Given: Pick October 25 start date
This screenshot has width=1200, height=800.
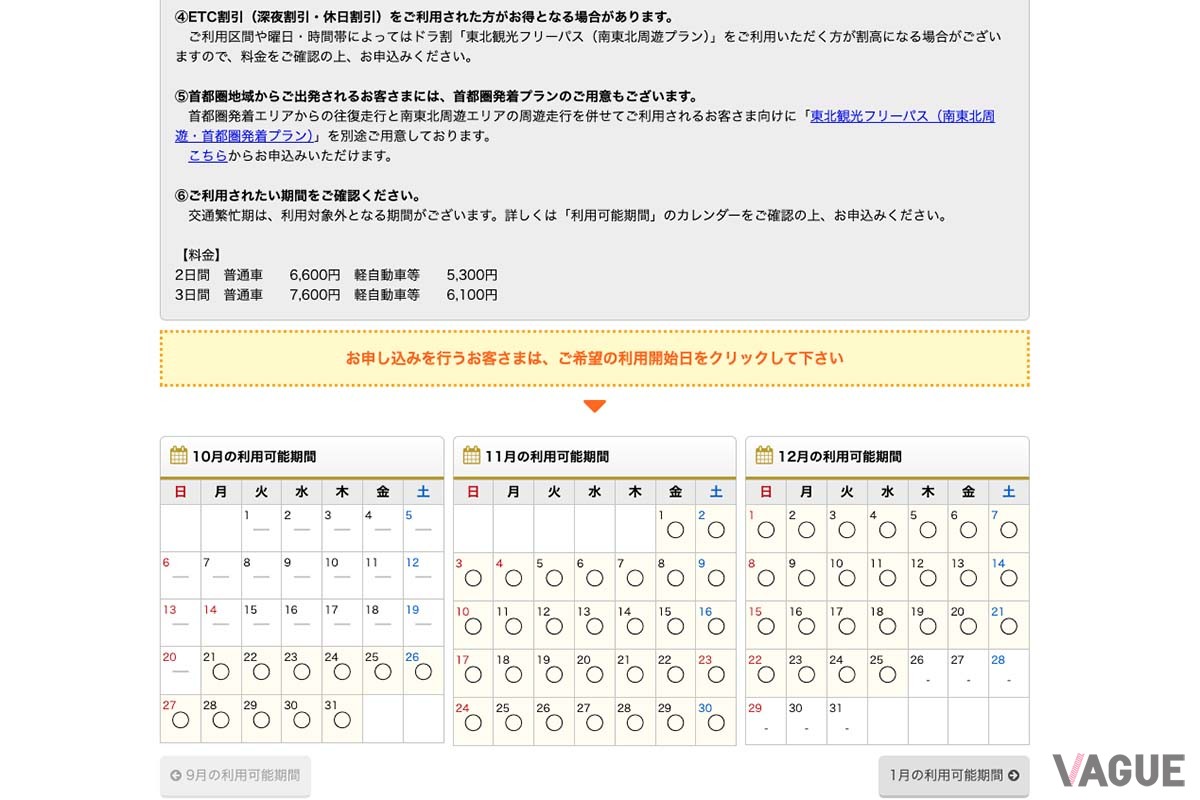Looking at the screenshot, I should 382,672.
